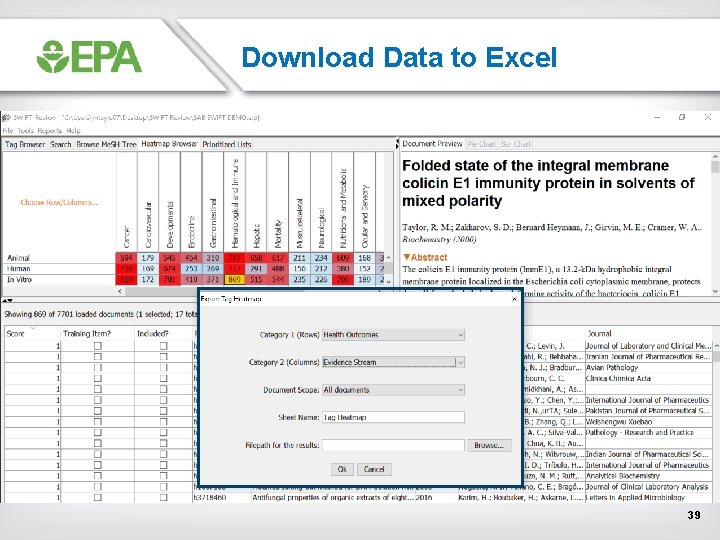The width and height of the screenshot is (720, 540).
Task: Open the Browse MeSH Tree tab
Action: tap(107, 144)
